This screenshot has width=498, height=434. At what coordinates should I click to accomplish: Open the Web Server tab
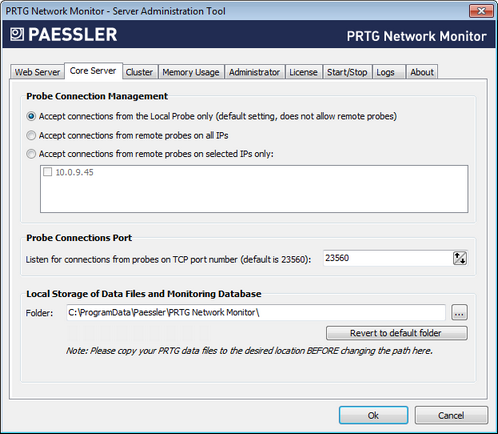[x=37, y=72]
